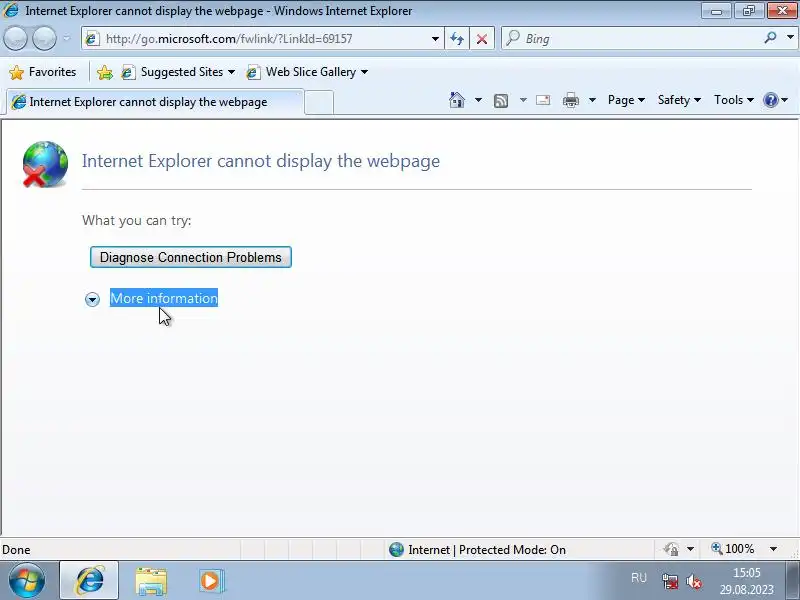800x600 pixels.
Task: Click the More information link
Action: tap(164, 298)
